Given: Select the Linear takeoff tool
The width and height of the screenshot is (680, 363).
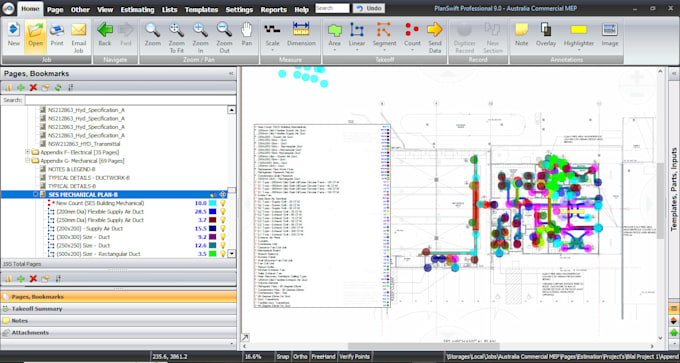Looking at the screenshot, I should point(357,35).
